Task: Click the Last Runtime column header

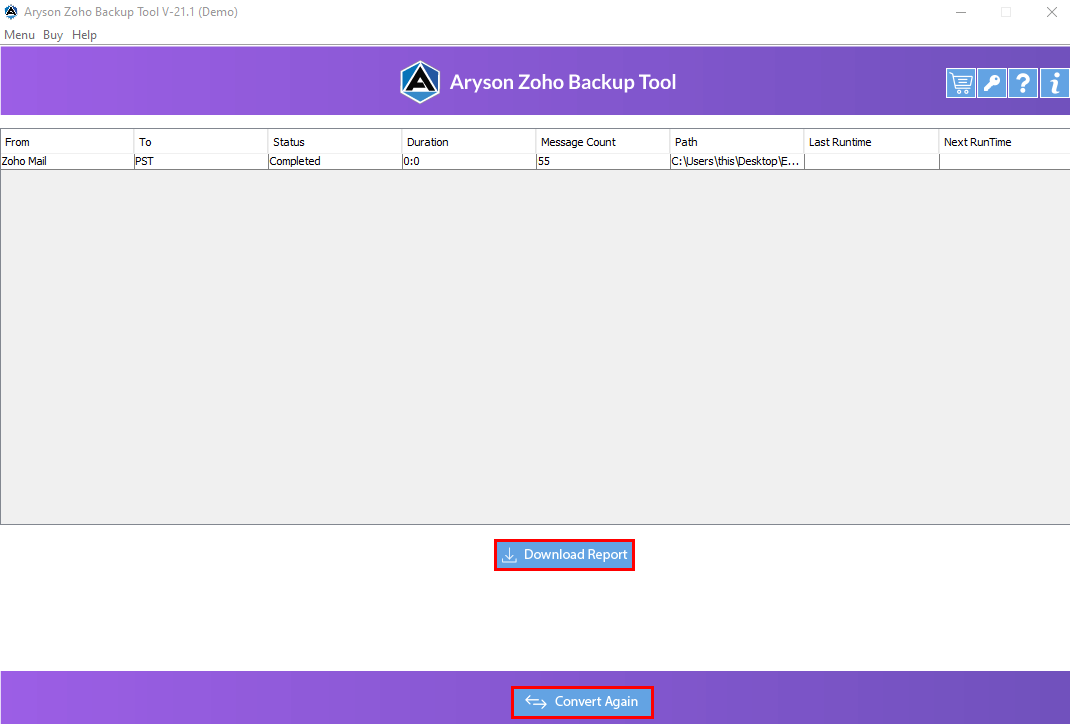Action: 871,142
